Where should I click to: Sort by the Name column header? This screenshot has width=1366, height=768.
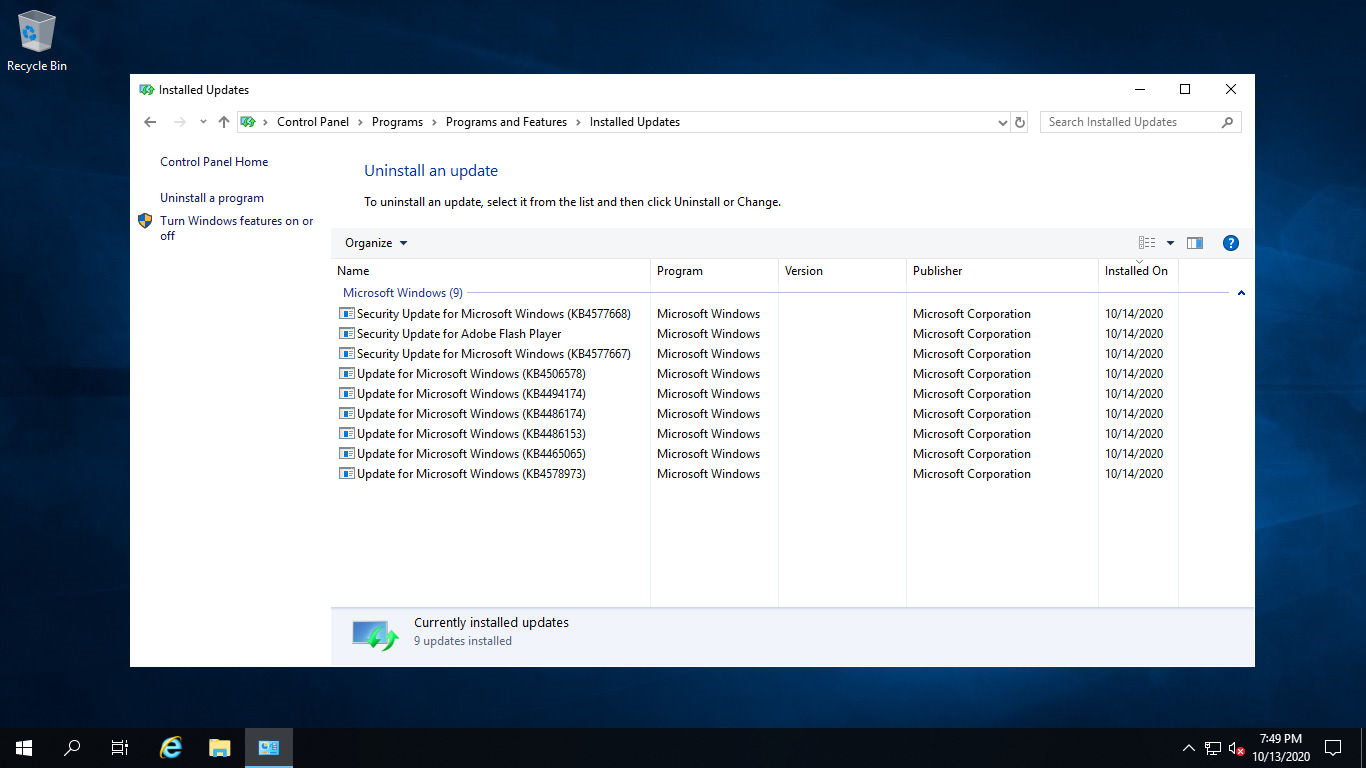(490, 271)
